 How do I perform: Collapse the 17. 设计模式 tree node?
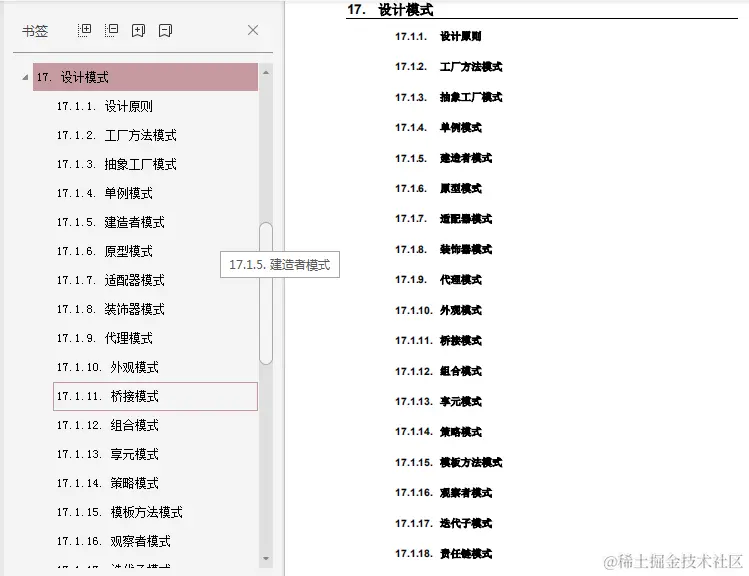tap(25, 77)
